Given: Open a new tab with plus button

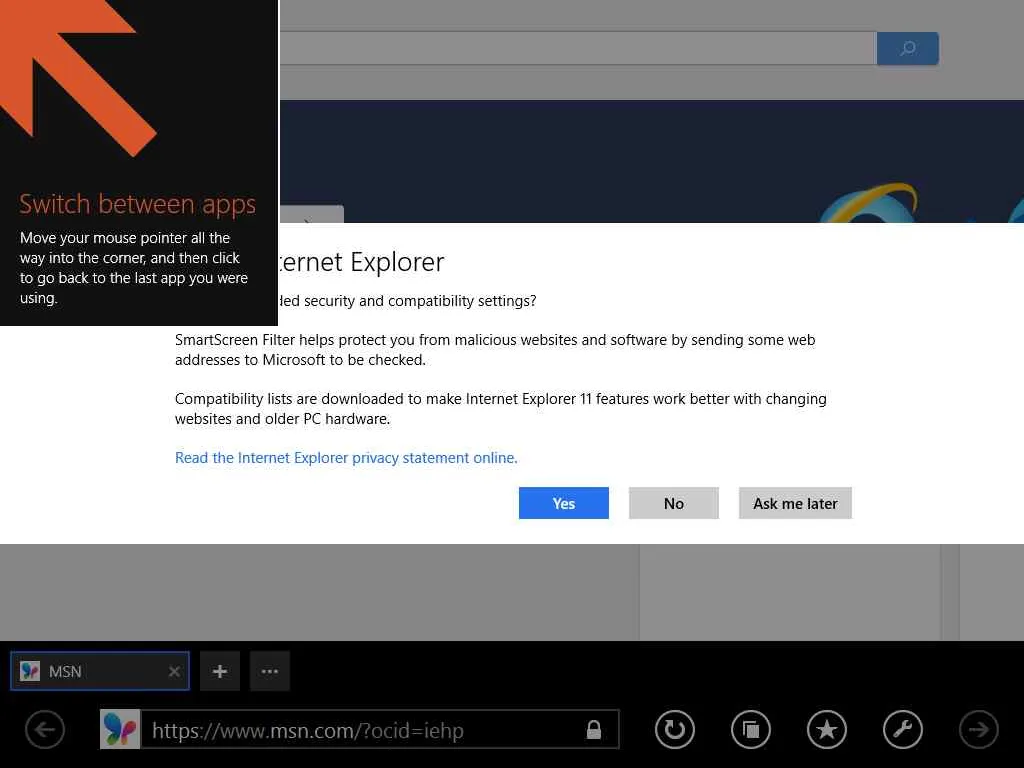Looking at the screenshot, I should click(x=219, y=671).
